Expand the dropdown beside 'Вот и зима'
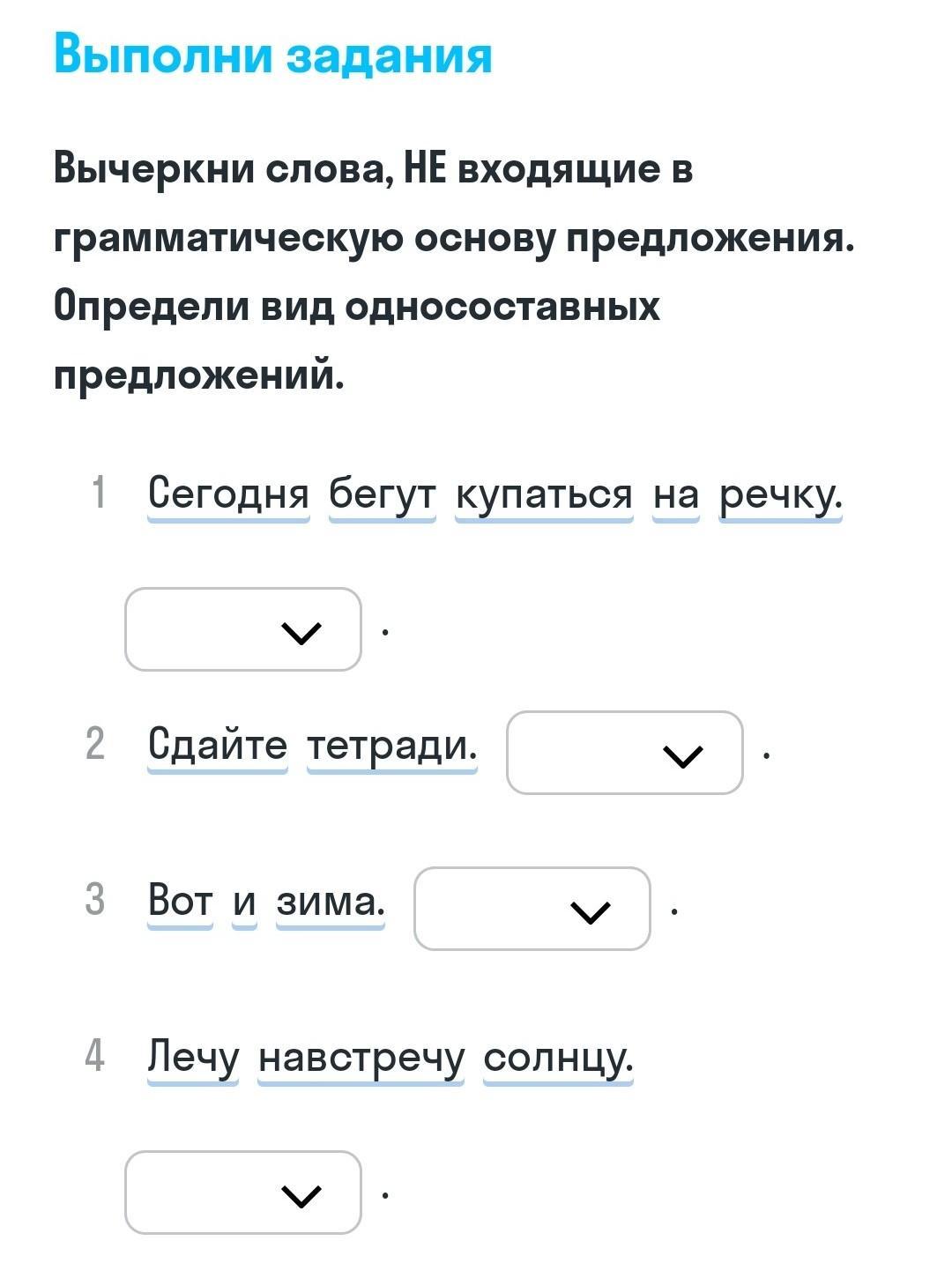The height and width of the screenshot is (1278, 952). point(532,909)
